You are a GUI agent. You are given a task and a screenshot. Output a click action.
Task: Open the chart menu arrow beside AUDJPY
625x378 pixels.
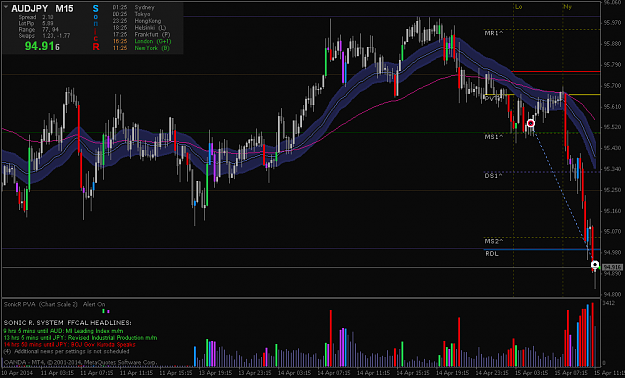[6, 7]
